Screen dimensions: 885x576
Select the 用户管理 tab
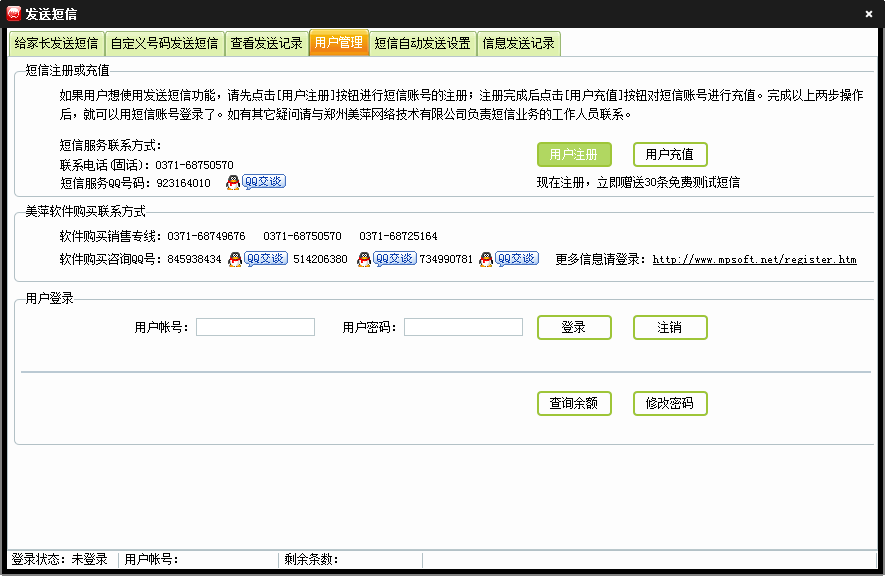point(338,44)
